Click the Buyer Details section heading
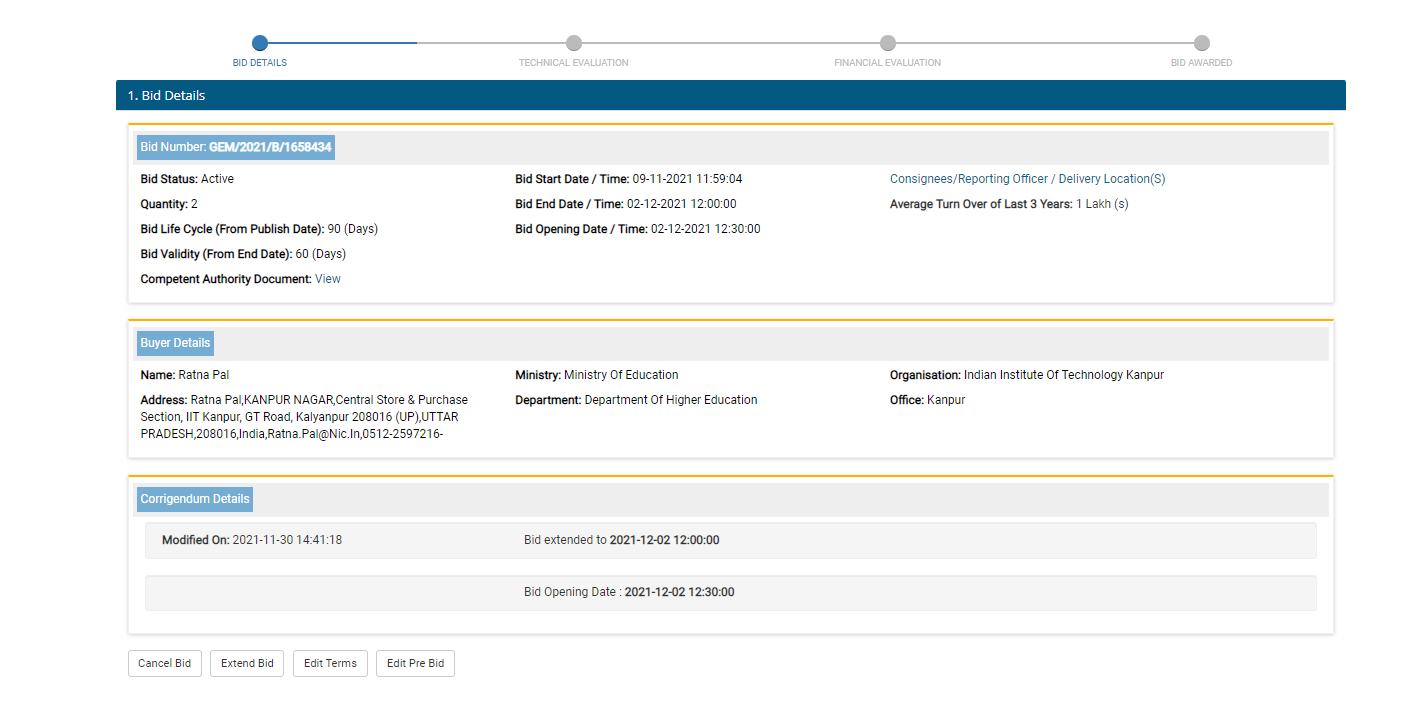The image size is (1405, 715). (x=175, y=343)
